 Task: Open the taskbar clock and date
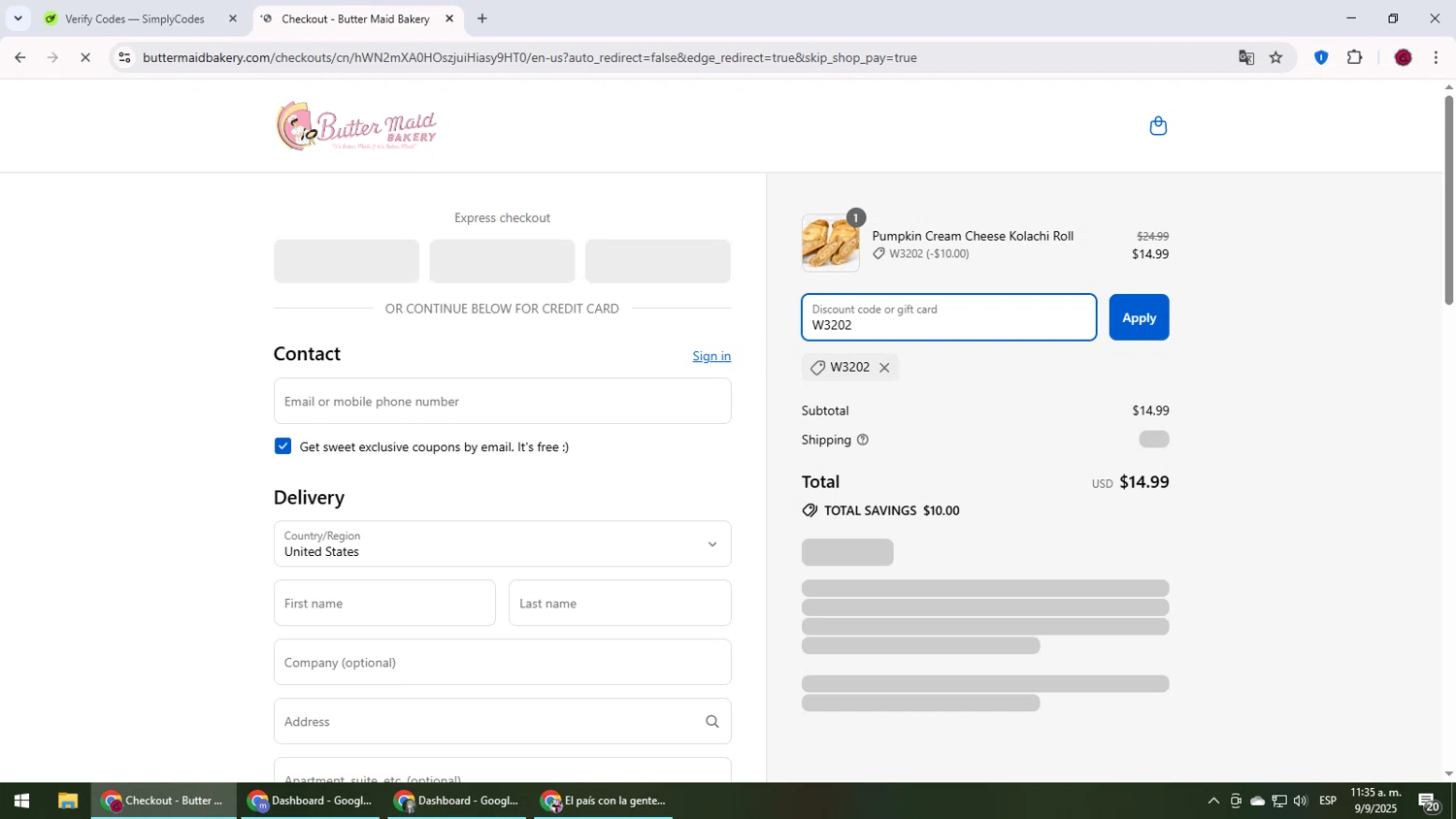point(1376,801)
